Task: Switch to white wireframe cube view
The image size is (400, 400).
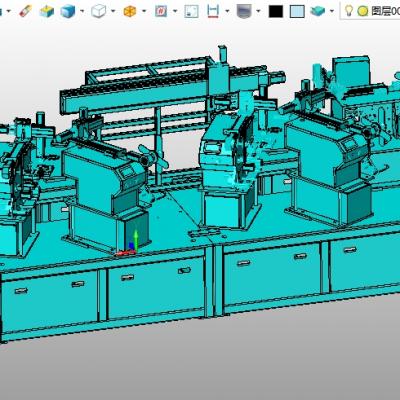Action: pos(99,11)
